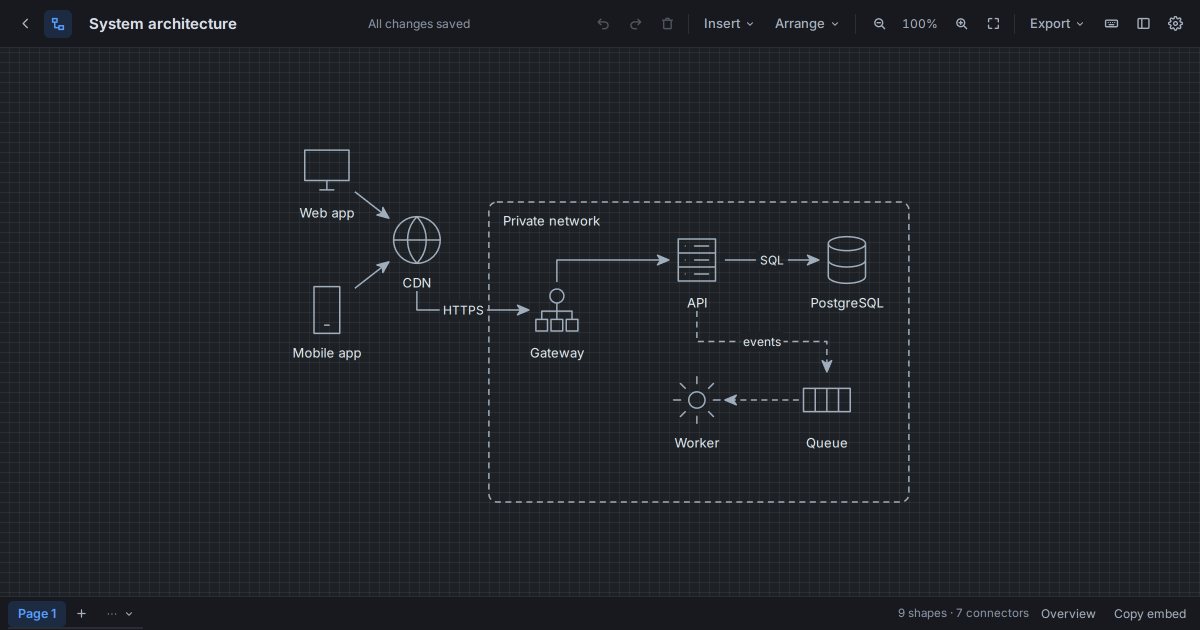Select the Mobile app phone shape

pyautogui.click(x=327, y=310)
